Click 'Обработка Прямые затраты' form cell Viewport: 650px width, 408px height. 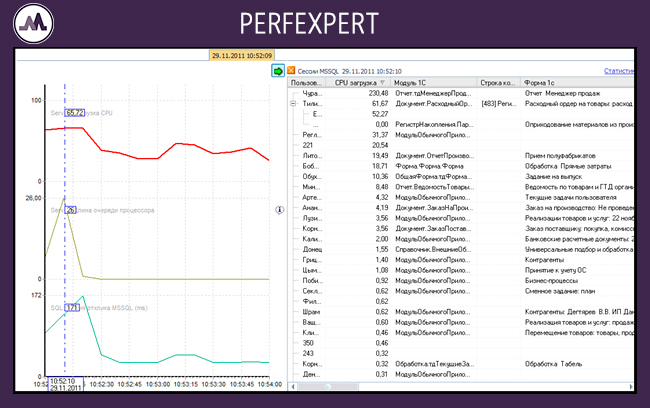pos(568,166)
